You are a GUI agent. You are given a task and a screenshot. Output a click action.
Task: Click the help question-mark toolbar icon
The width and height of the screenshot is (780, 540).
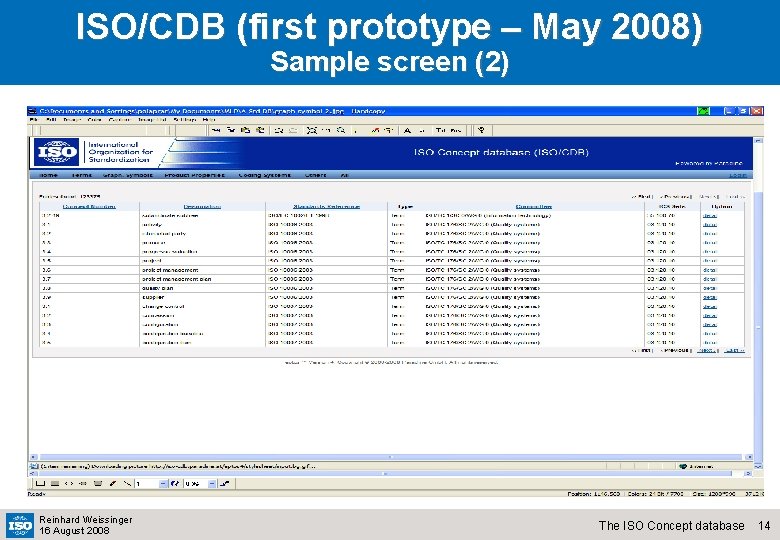tap(481, 130)
